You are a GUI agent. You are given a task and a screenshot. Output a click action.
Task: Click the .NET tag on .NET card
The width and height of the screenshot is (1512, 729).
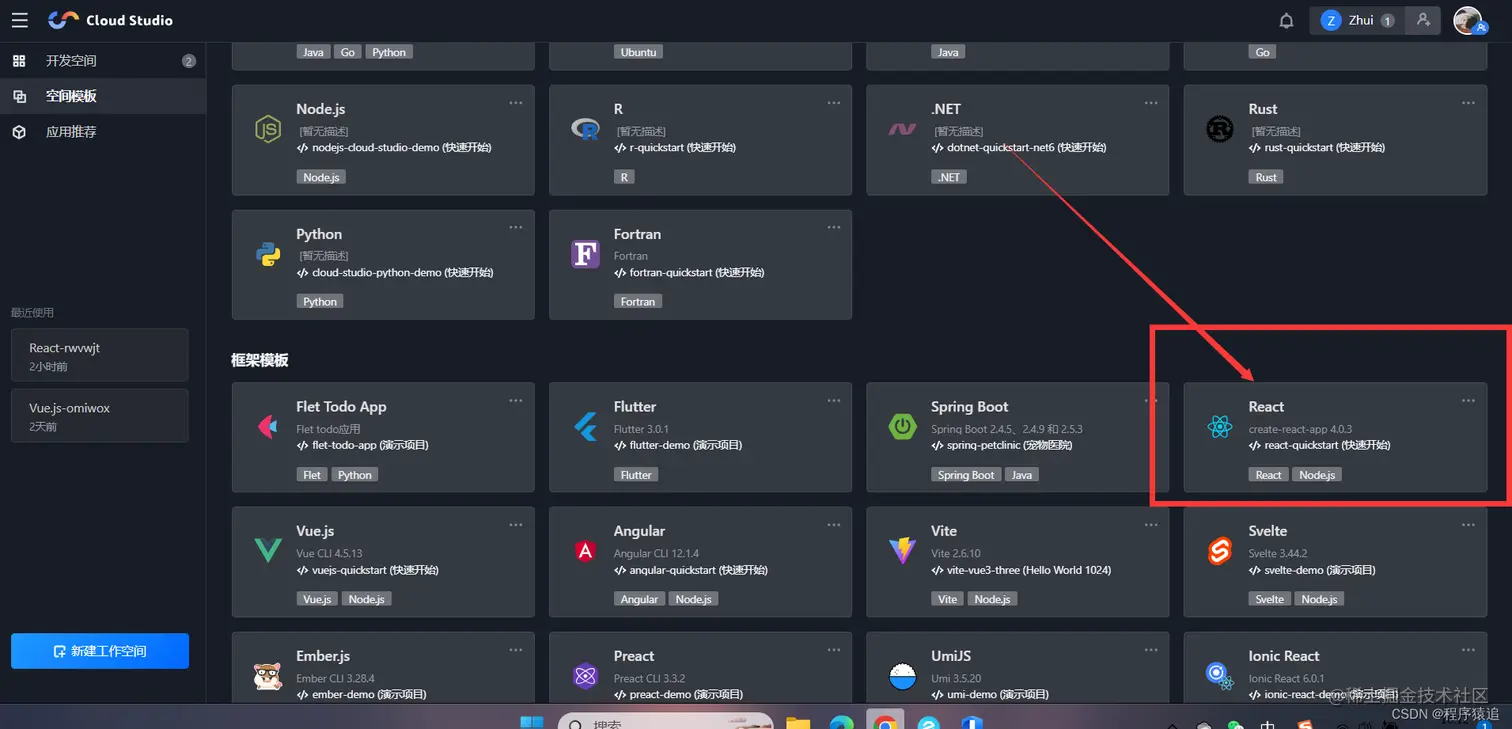coord(948,177)
